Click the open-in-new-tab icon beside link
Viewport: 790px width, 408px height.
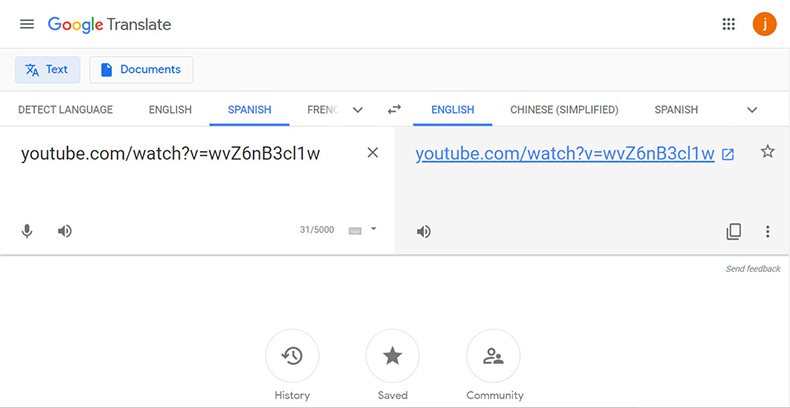click(x=728, y=154)
